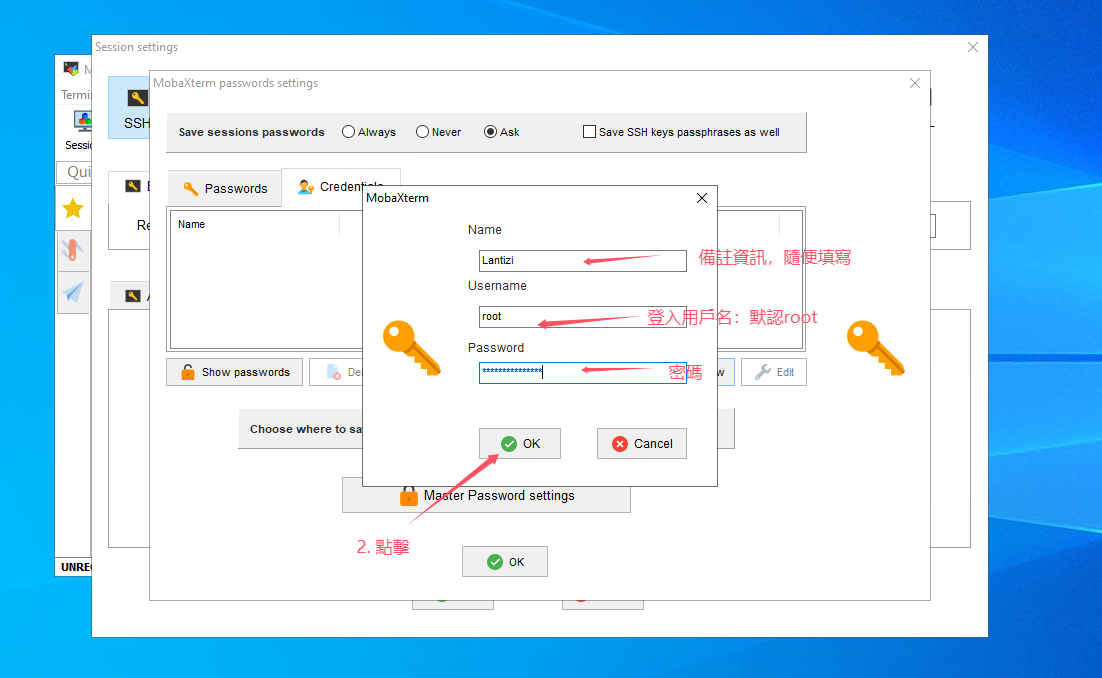Click the wrench Edit button
This screenshot has height=678, width=1102.
click(774, 372)
